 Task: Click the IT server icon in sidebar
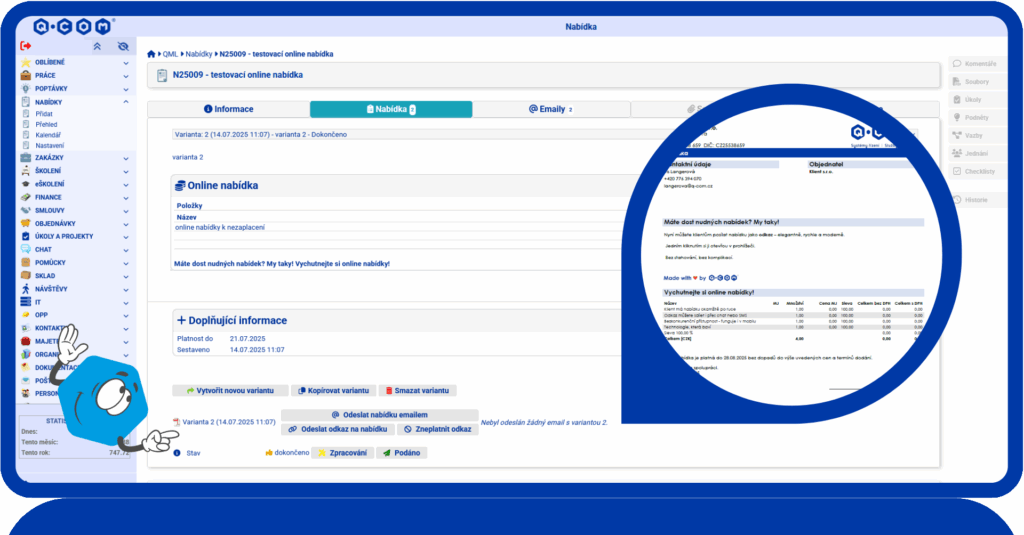pos(25,302)
